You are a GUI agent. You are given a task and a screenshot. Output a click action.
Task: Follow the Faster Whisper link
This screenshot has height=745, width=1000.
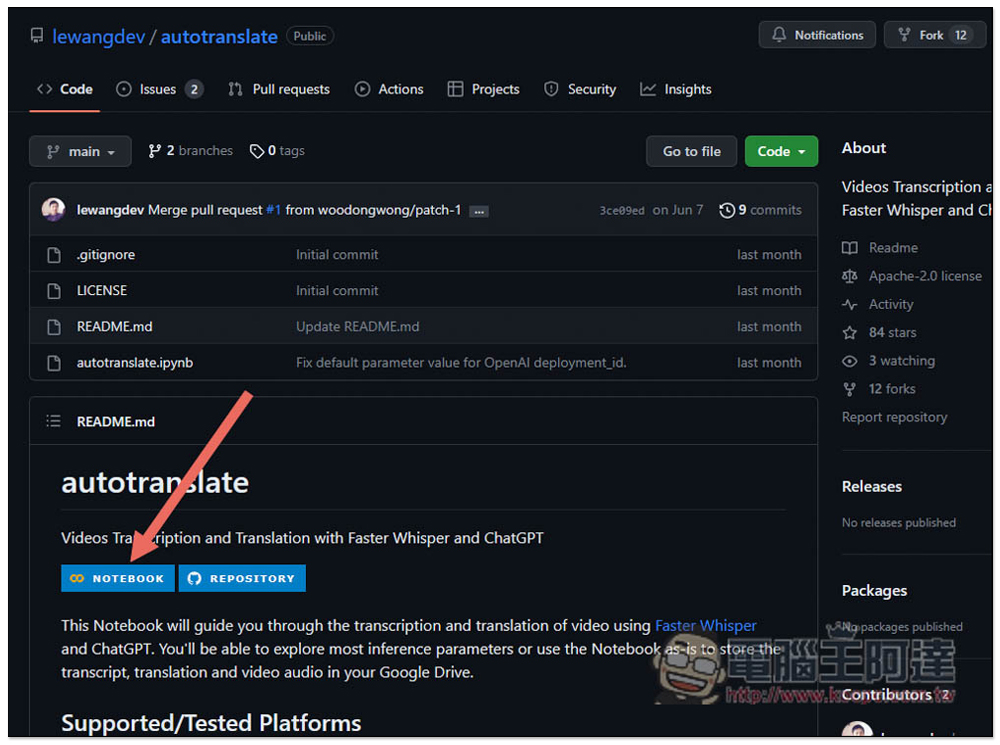(706, 626)
